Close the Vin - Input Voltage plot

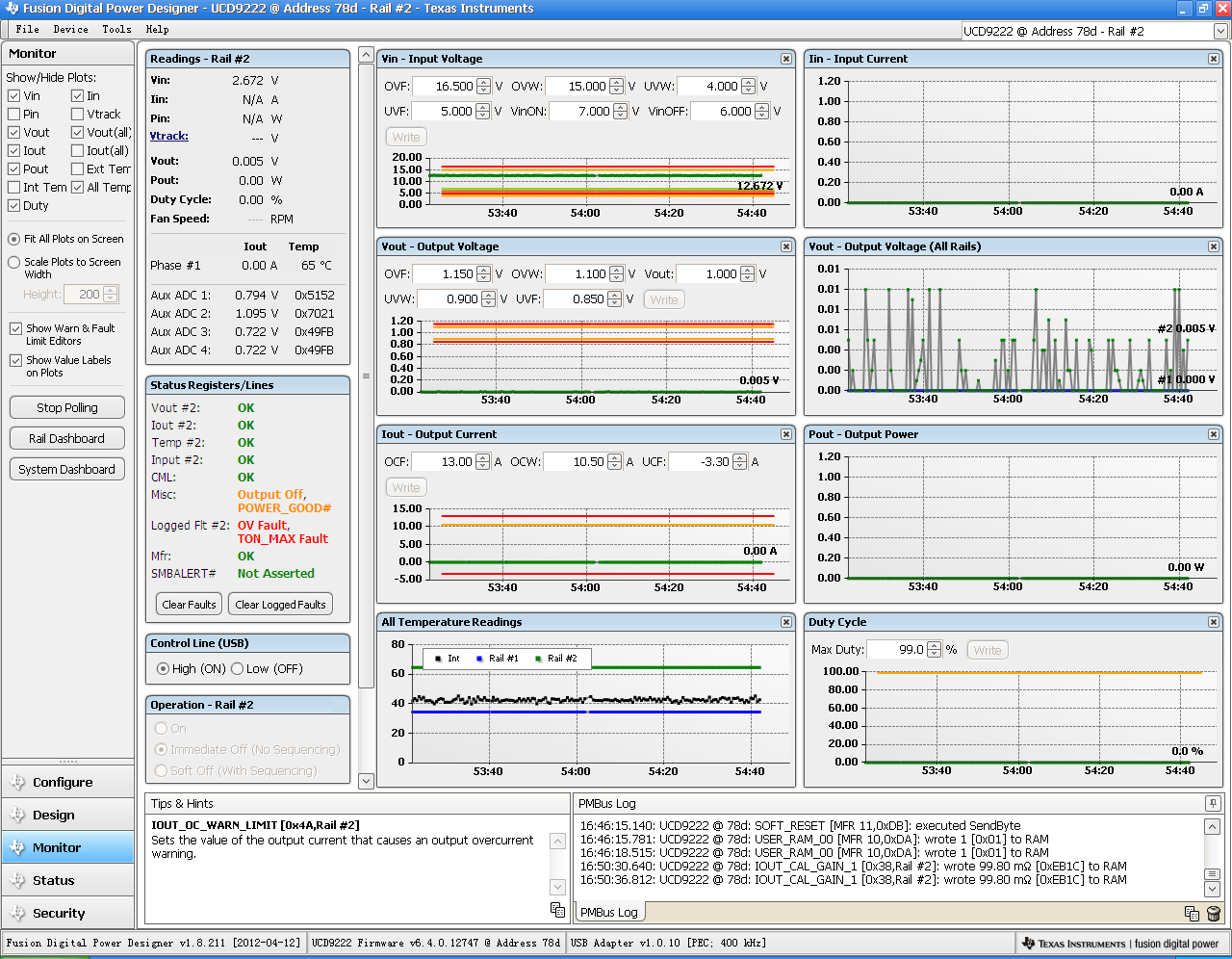pyautogui.click(x=786, y=59)
